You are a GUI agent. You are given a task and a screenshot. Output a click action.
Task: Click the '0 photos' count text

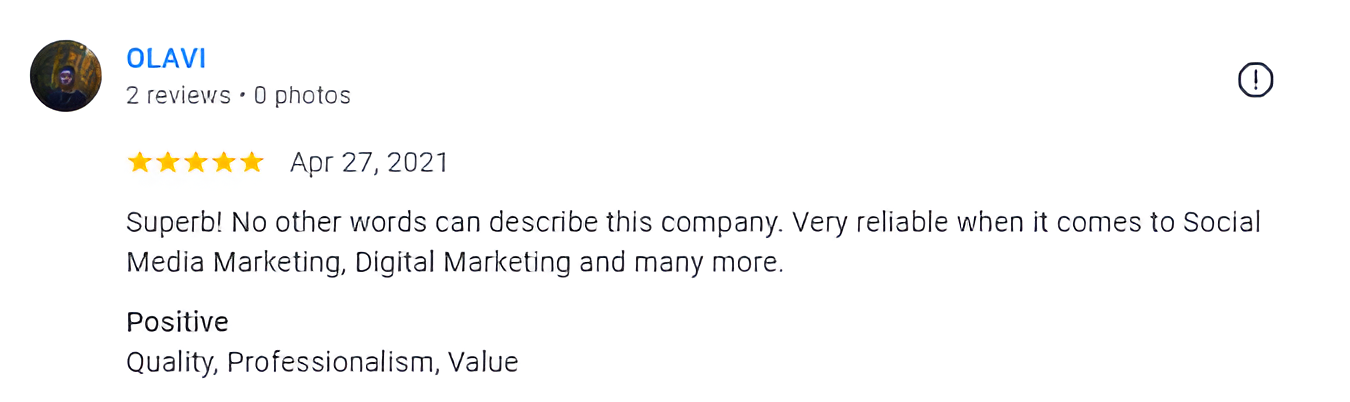tap(302, 96)
